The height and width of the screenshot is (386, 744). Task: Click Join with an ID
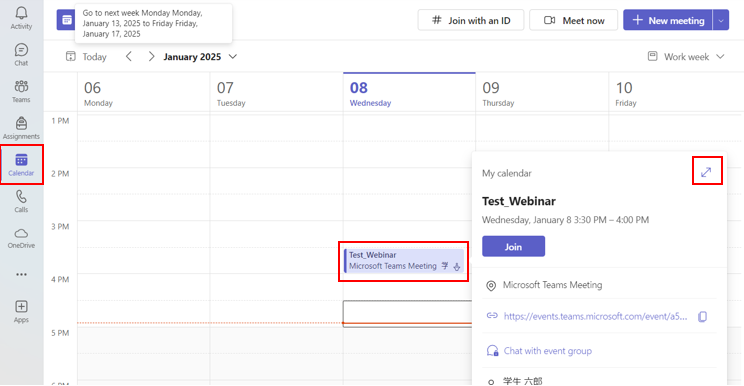tap(471, 20)
